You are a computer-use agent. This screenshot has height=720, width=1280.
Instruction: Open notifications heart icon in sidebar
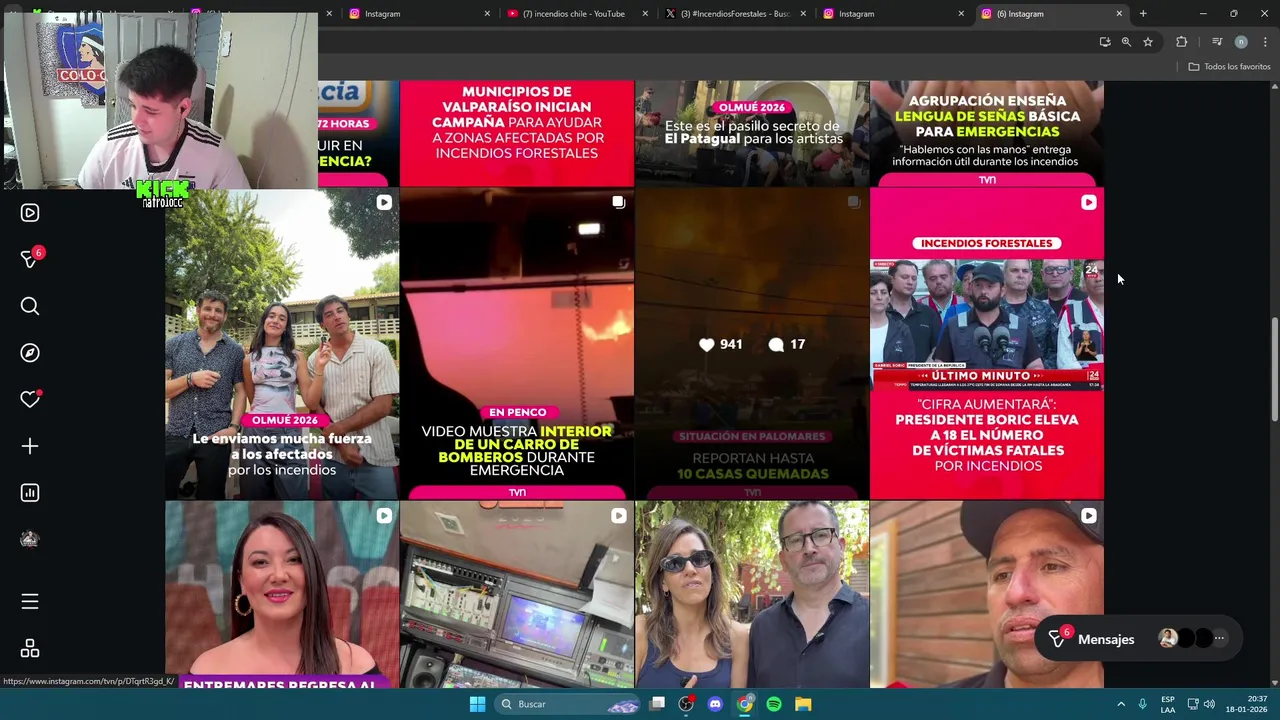[x=30, y=399]
